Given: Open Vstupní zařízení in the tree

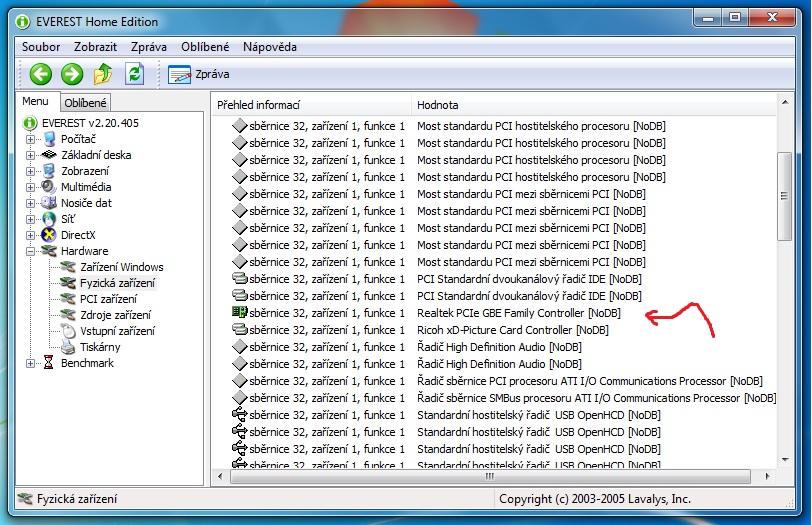Looking at the screenshot, I should point(118,331).
